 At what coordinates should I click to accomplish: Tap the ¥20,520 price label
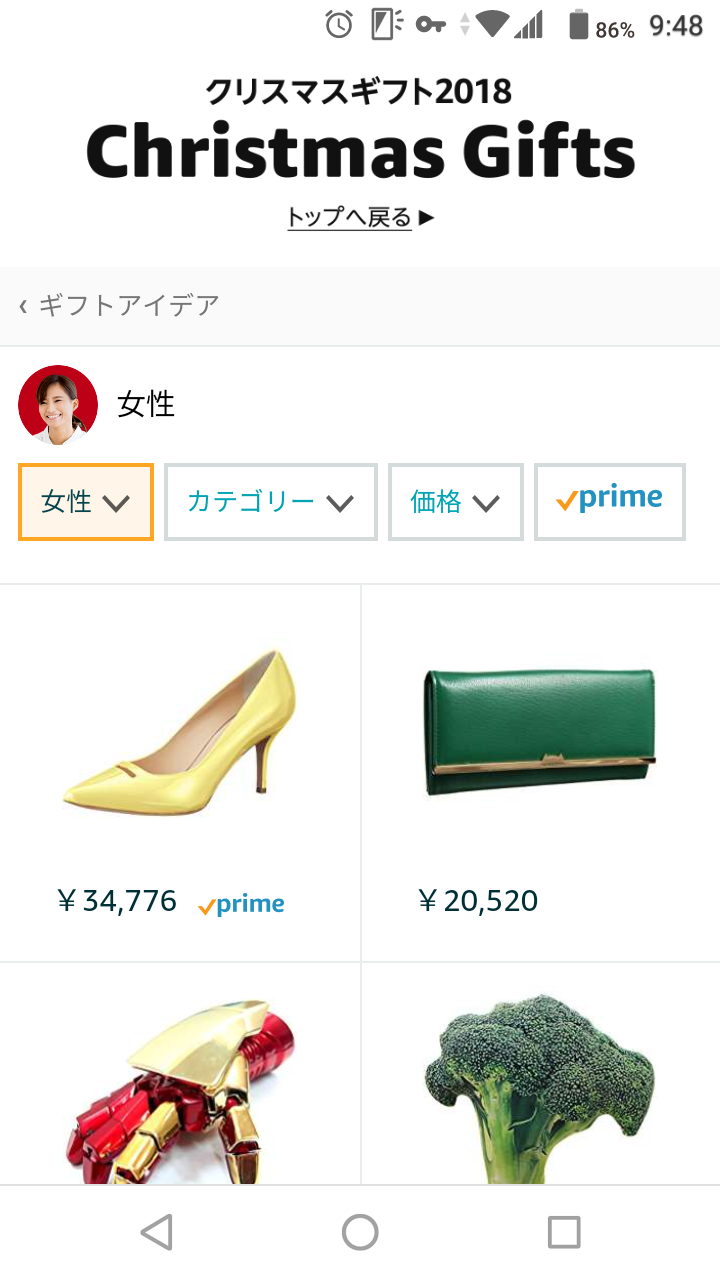(478, 901)
